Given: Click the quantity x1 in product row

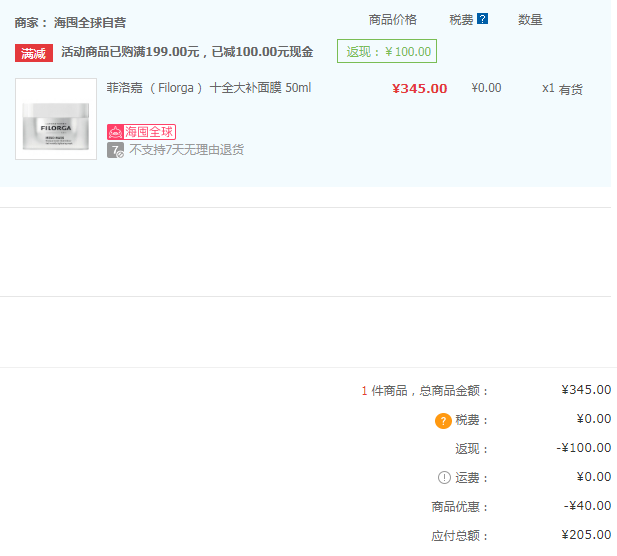Looking at the screenshot, I should coord(548,88).
